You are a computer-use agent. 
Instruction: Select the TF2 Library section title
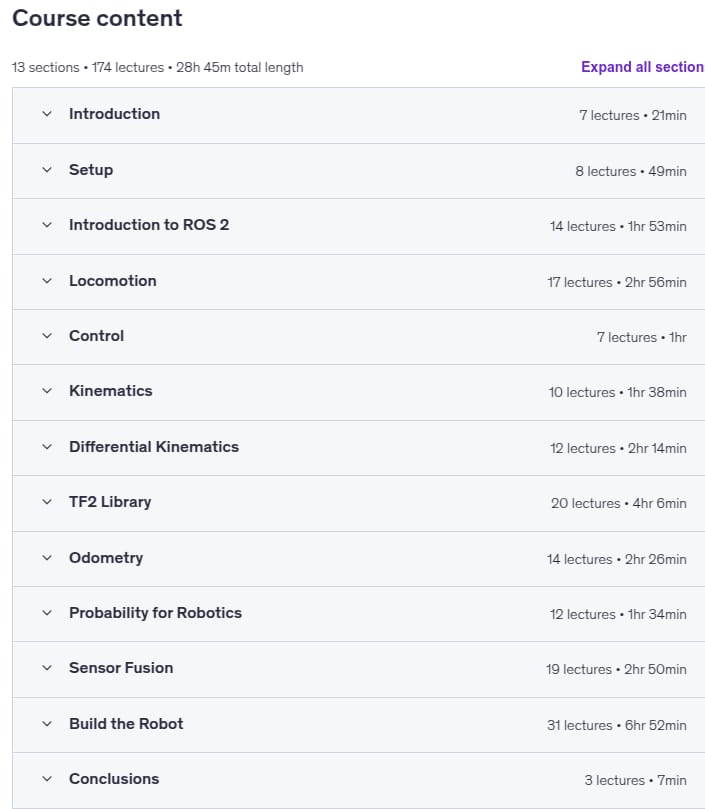coord(110,502)
